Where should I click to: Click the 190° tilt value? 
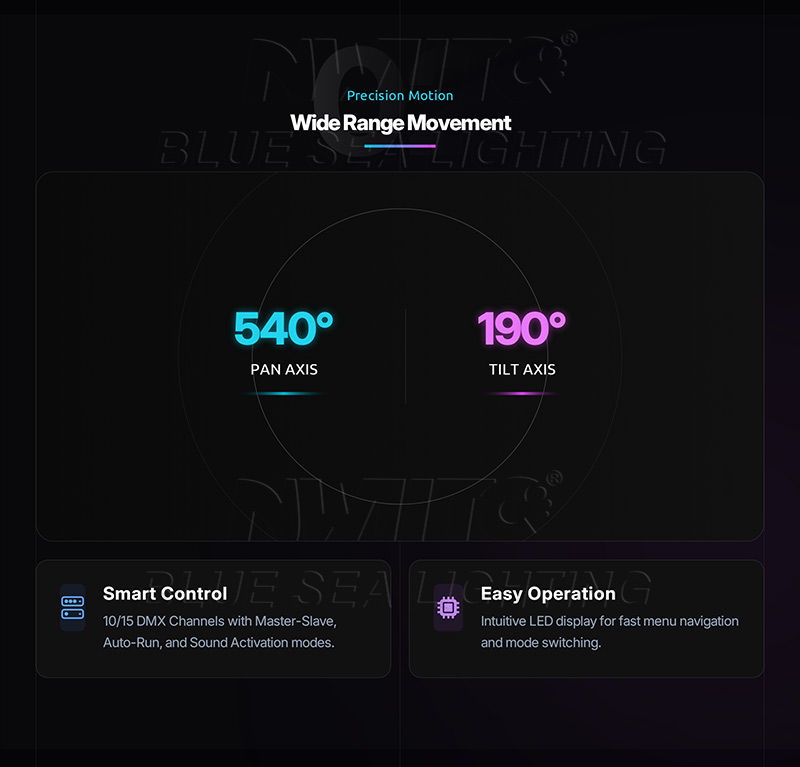tap(521, 329)
